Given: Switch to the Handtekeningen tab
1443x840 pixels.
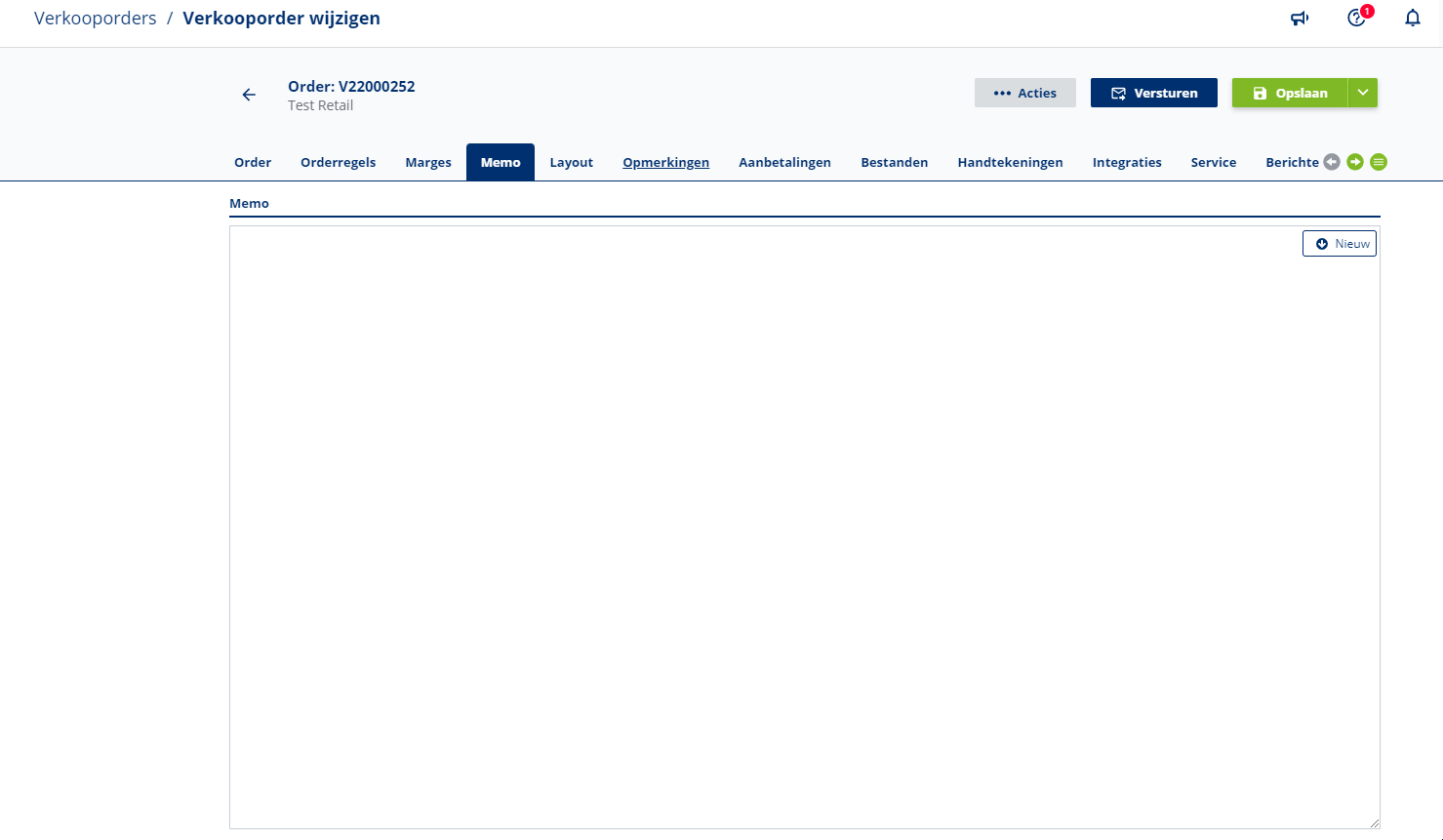Looking at the screenshot, I should click(1010, 163).
